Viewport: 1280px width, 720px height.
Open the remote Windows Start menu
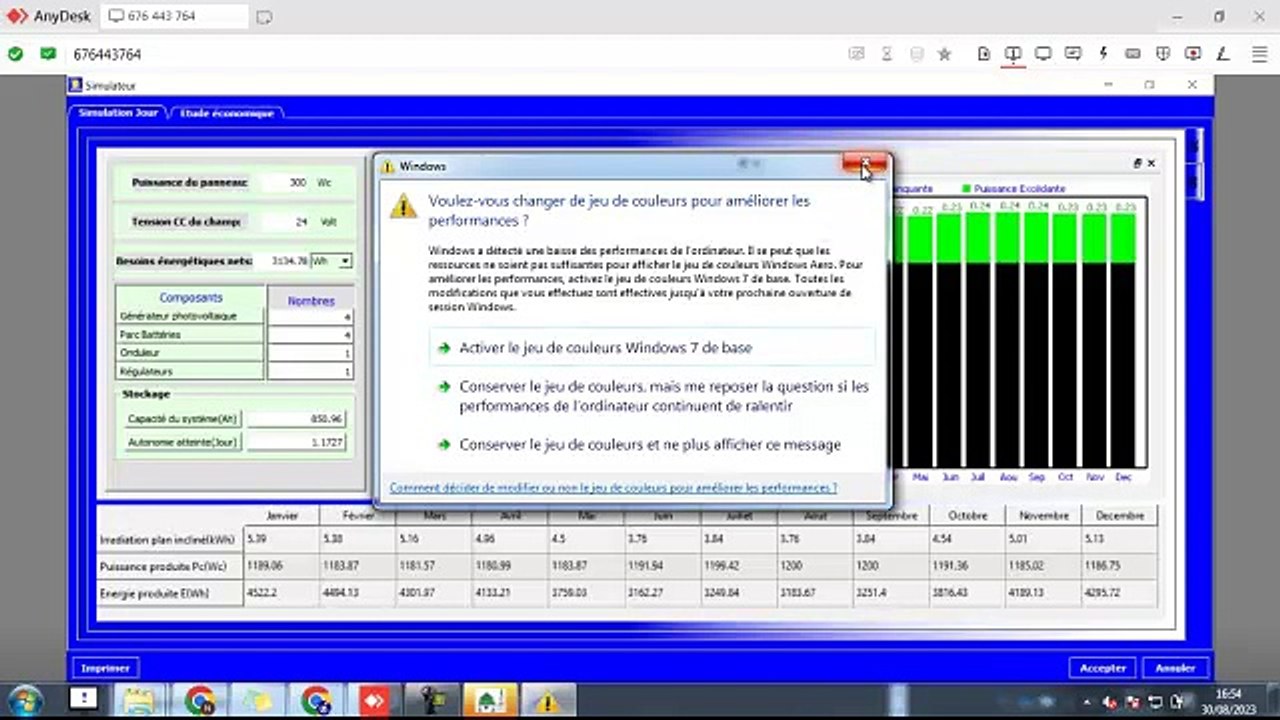click(24, 699)
